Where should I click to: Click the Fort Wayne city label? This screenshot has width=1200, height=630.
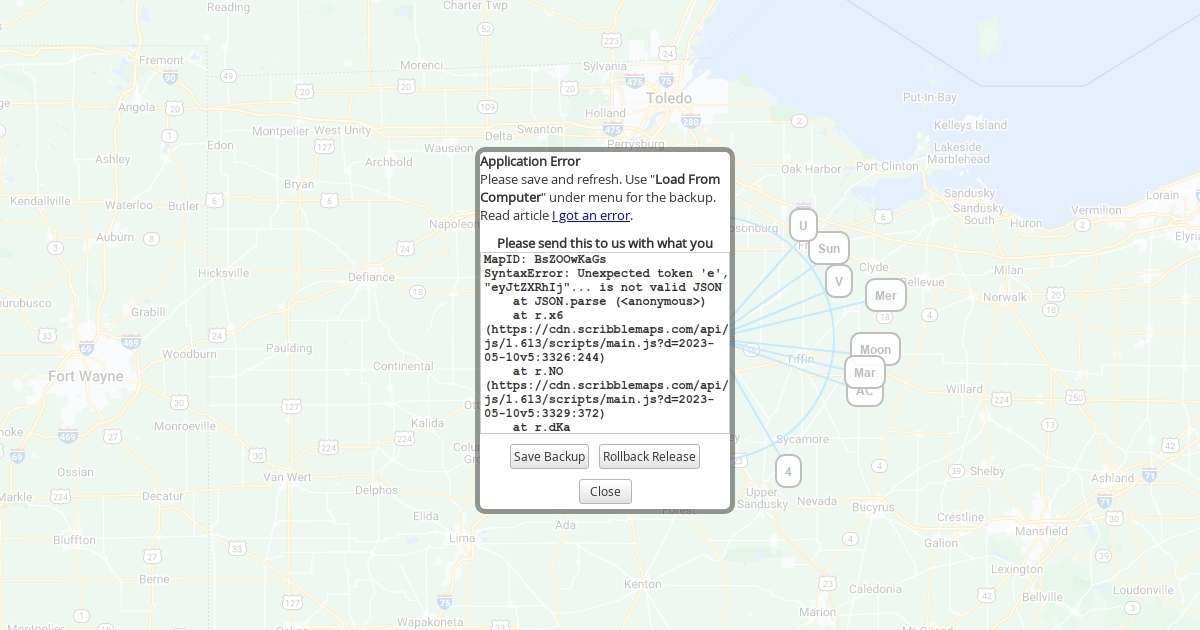coord(86,377)
